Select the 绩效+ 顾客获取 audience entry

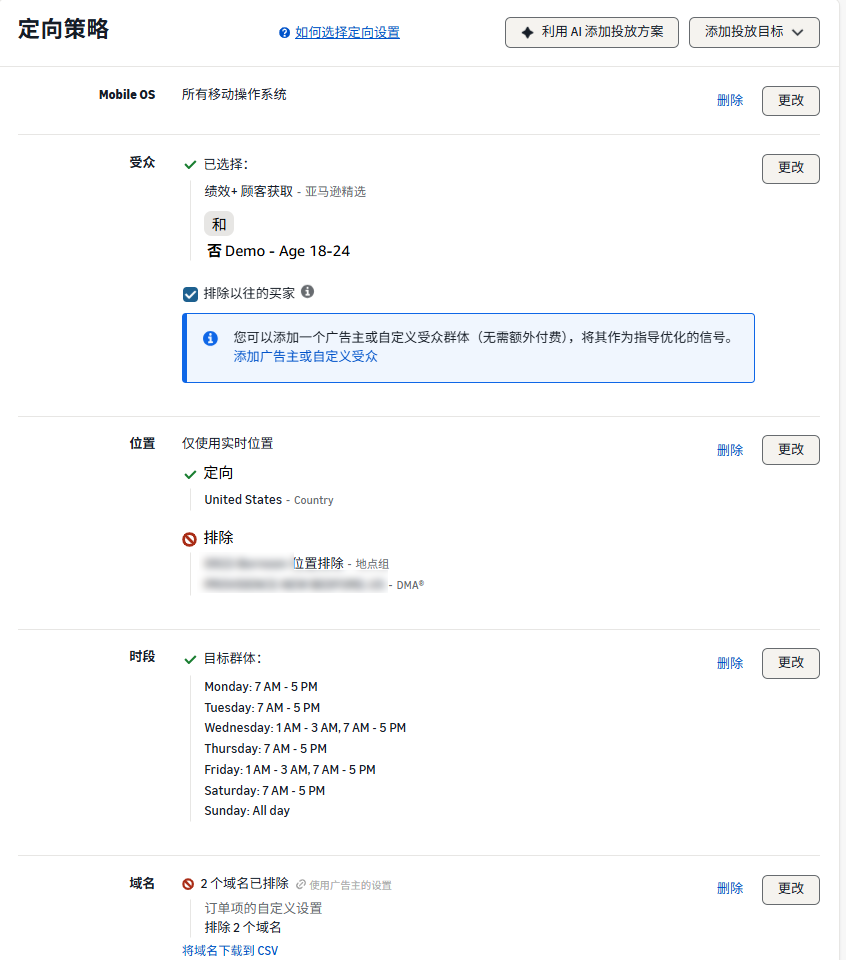(285, 192)
